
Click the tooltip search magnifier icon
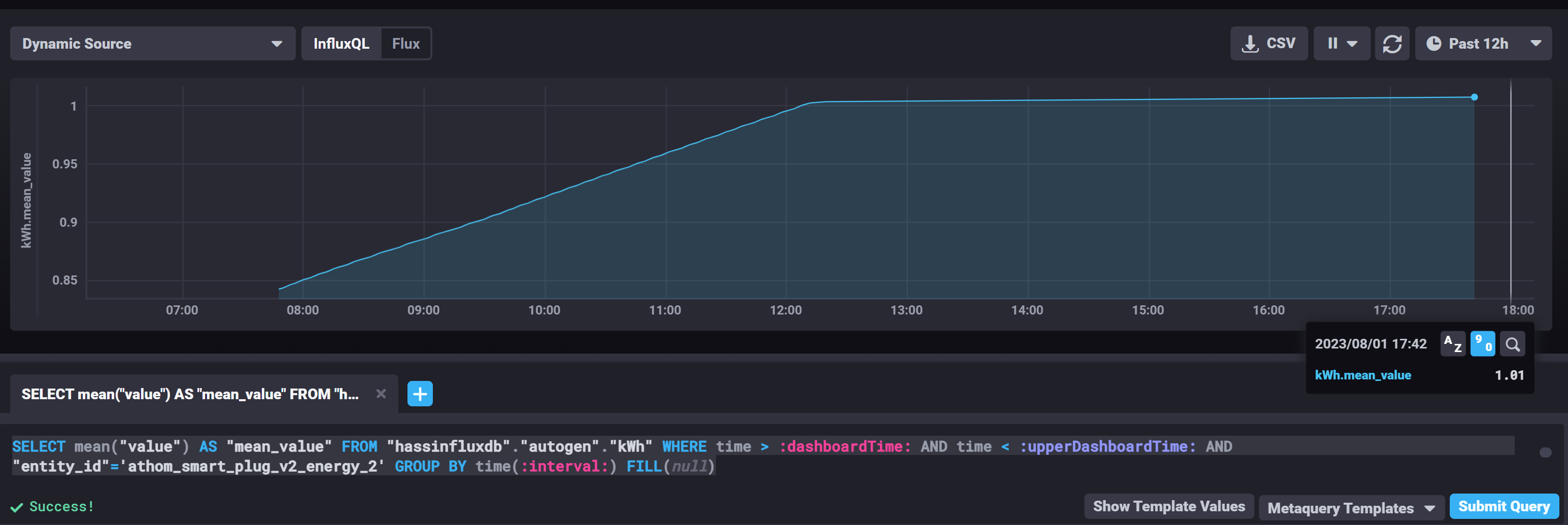coord(1513,344)
